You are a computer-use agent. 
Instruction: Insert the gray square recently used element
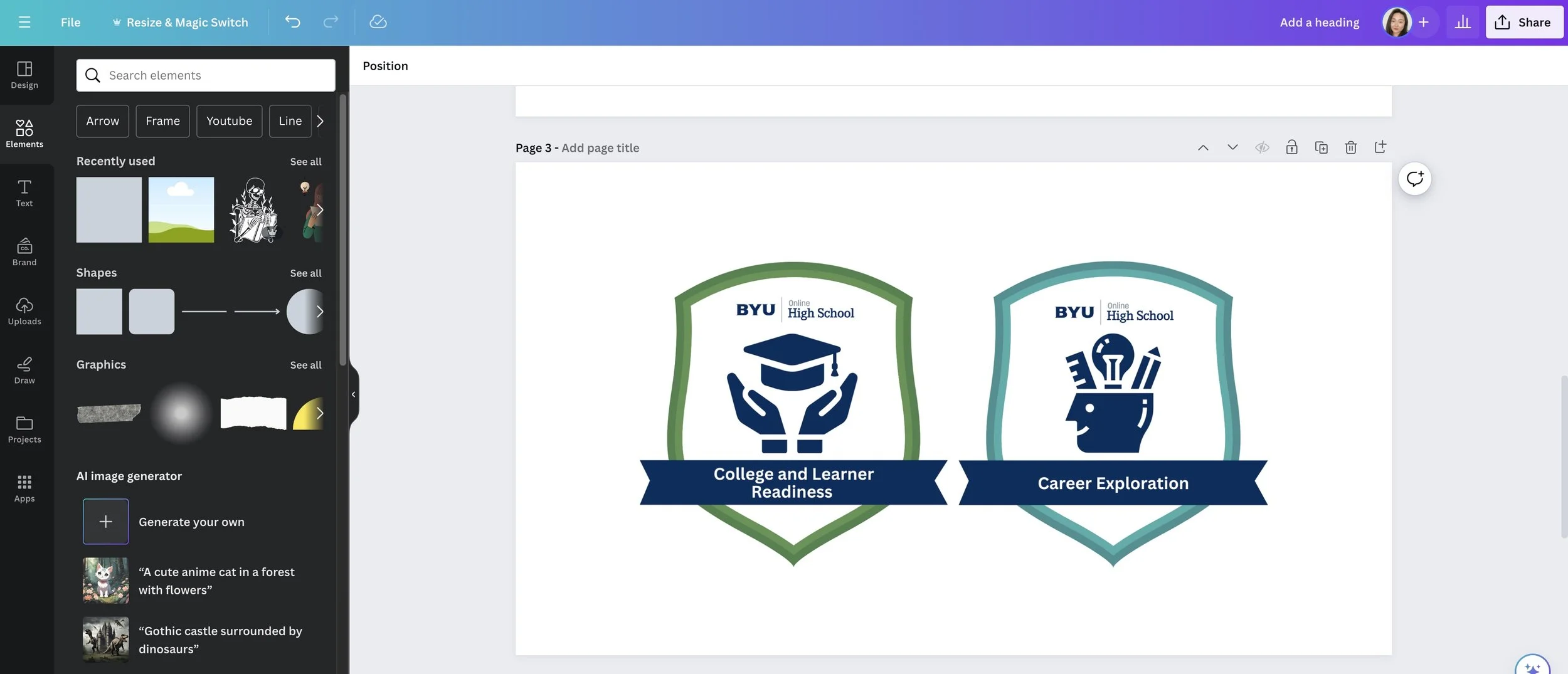109,209
